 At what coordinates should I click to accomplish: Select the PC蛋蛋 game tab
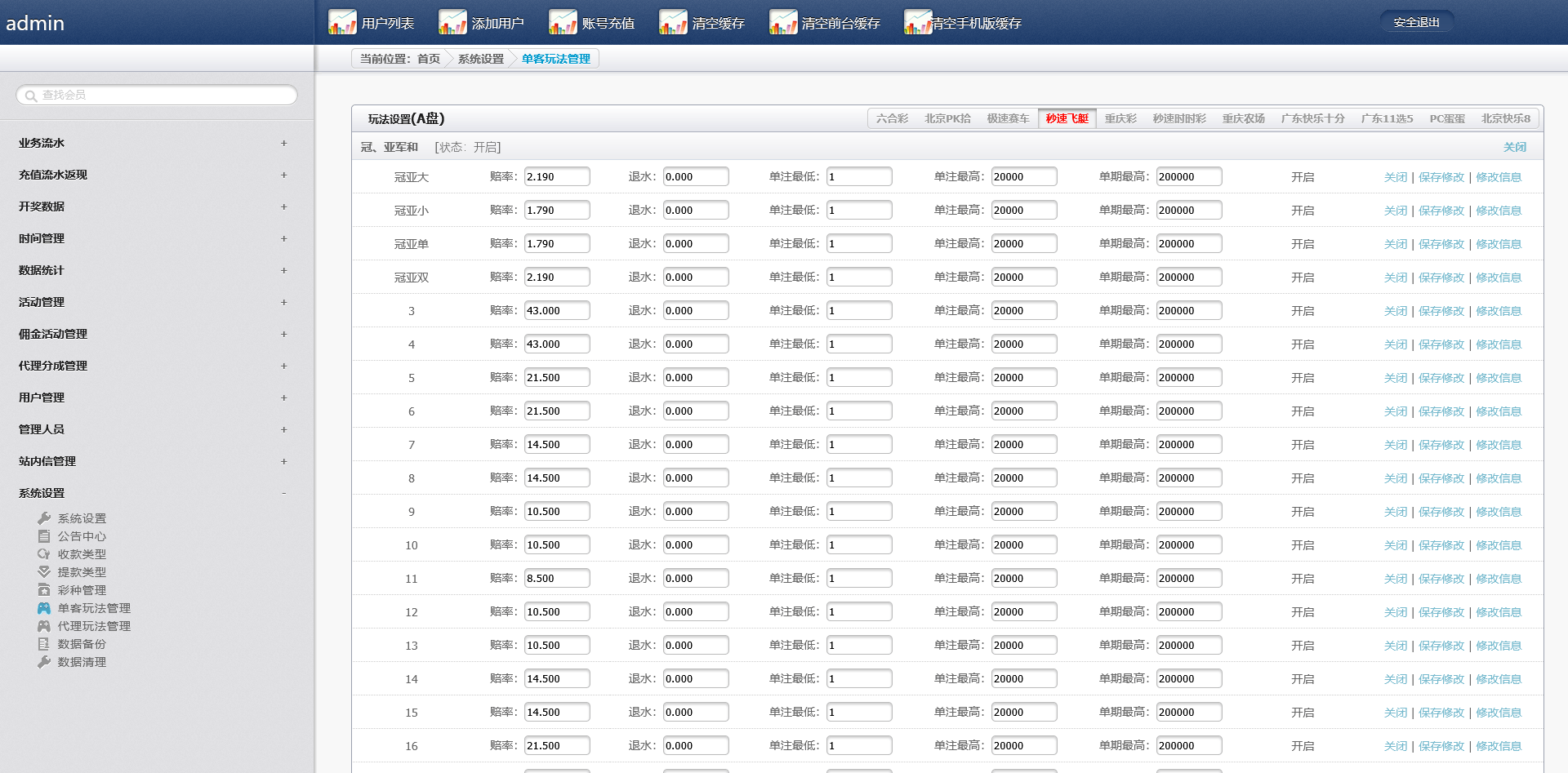pyautogui.click(x=1446, y=118)
